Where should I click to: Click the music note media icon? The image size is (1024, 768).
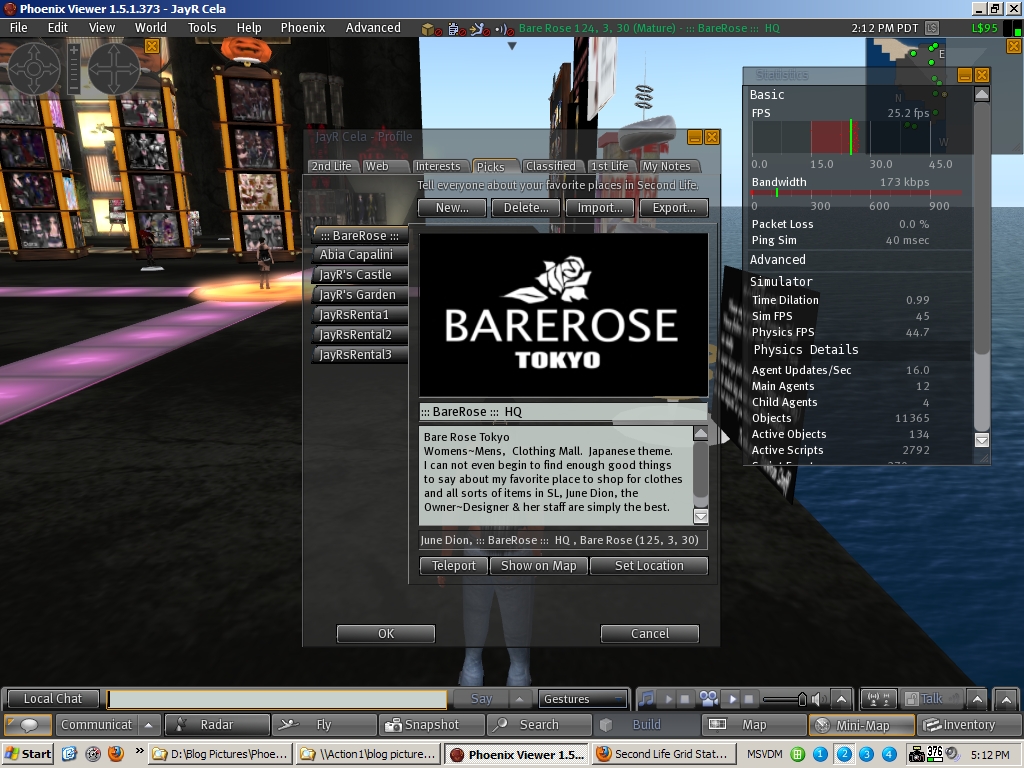tap(647, 699)
